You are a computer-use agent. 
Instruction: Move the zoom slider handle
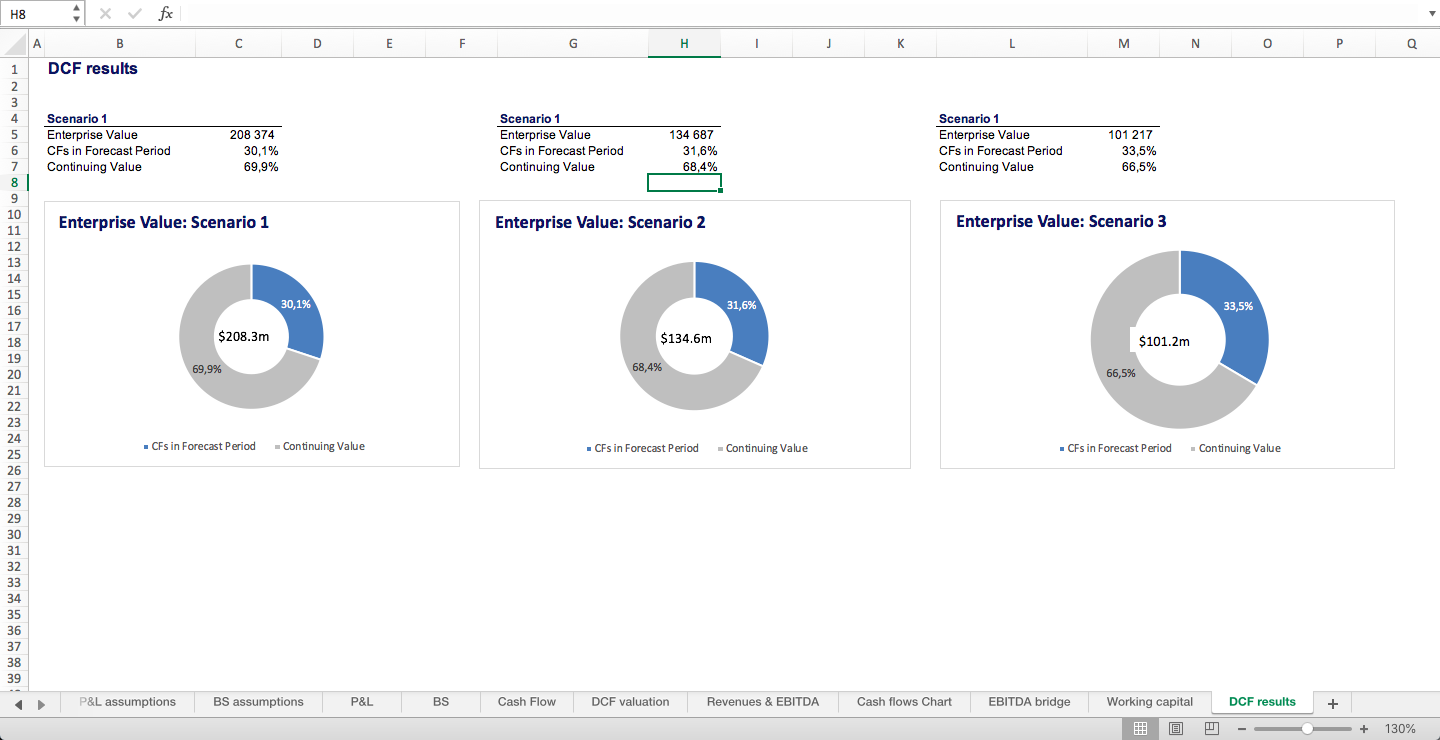(x=1307, y=729)
